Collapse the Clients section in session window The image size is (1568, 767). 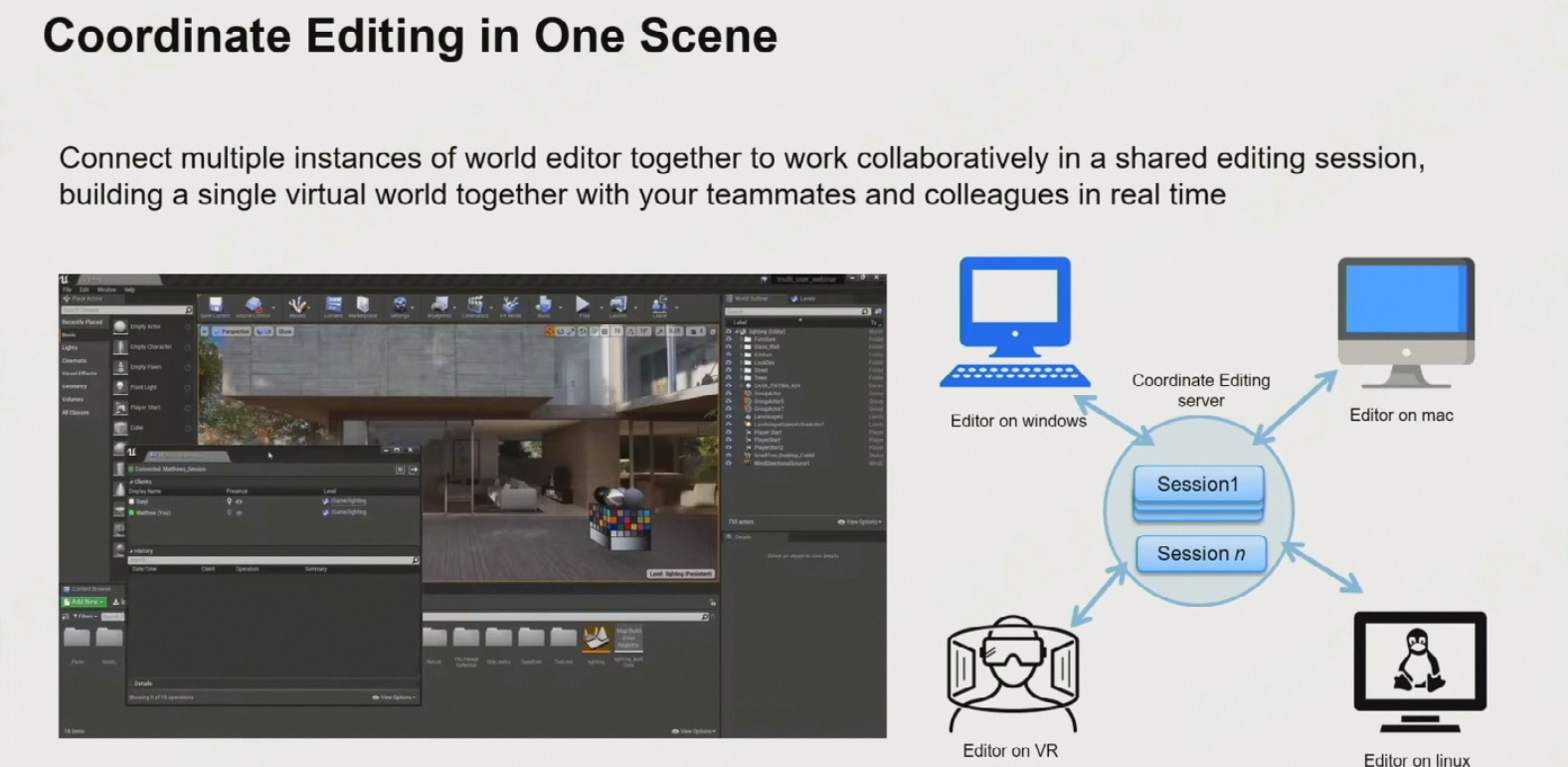(131, 481)
